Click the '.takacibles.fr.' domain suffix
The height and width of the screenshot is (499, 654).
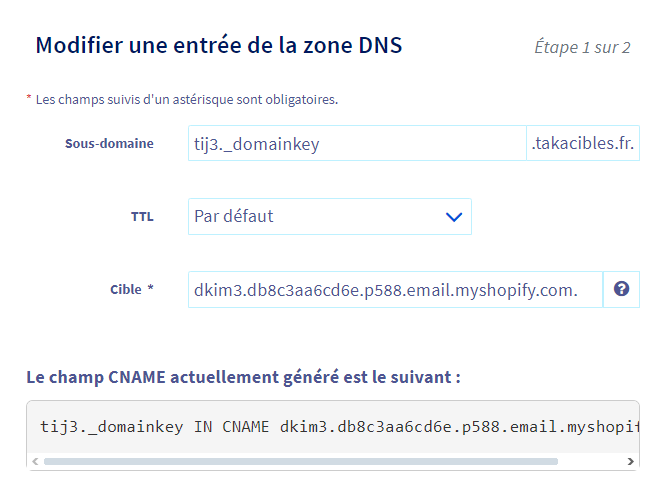click(582, 144)
